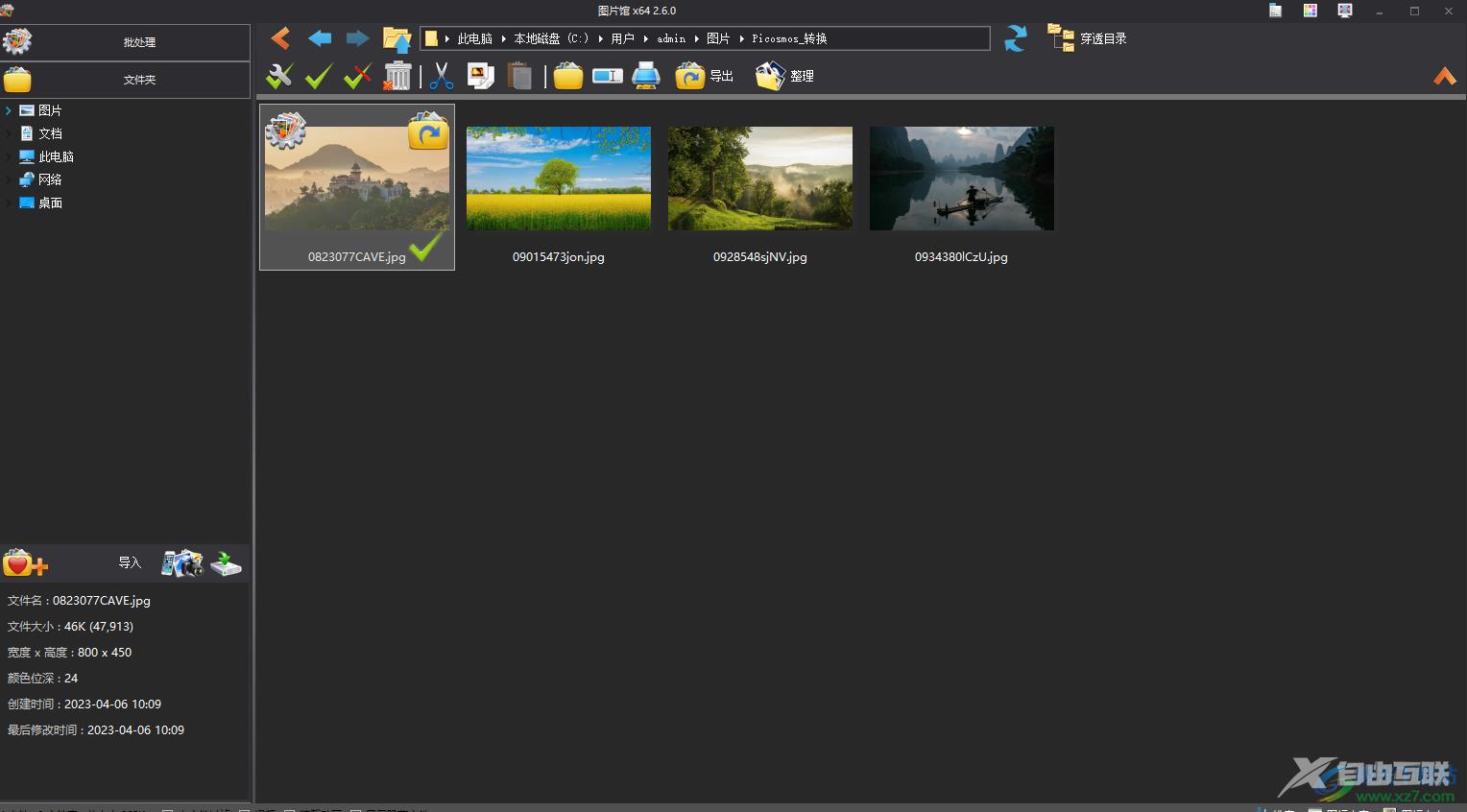1467x812 pixels.
Task: Click the 颜色位深 24 text
Action: coord(42,678)
